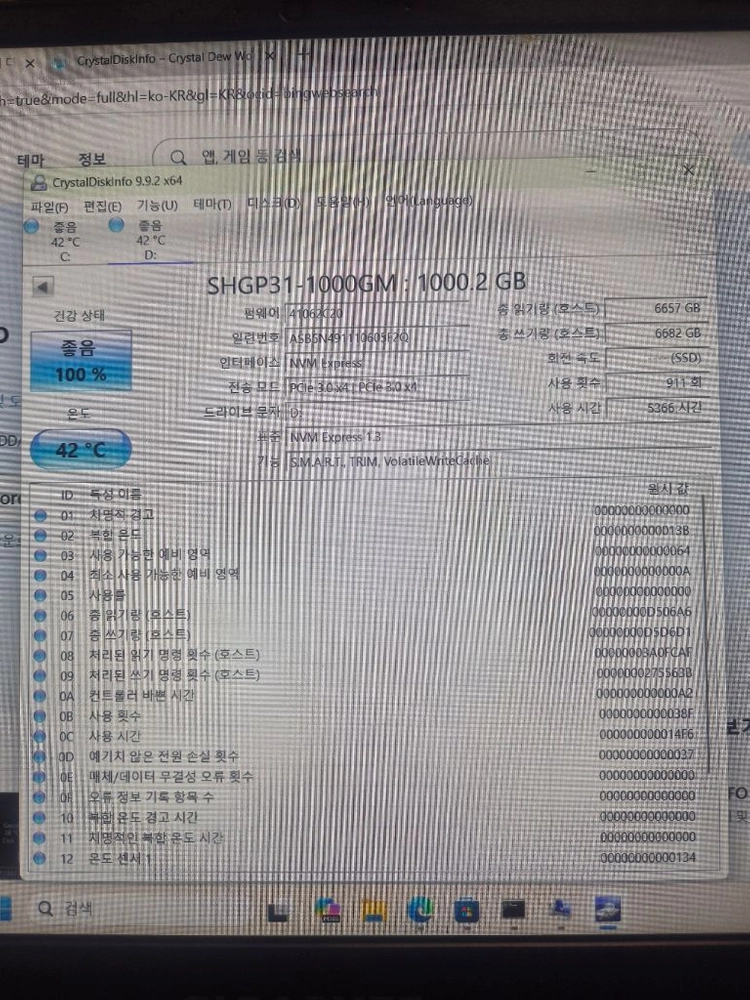Open the 기능(U) menu
The height and width of the screenshot is (1000, 750).
pos(157,205)
